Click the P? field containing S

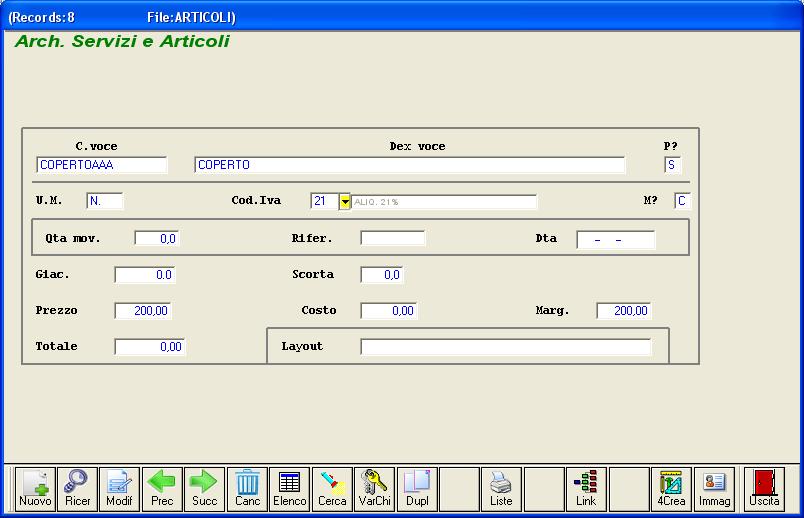672,165
